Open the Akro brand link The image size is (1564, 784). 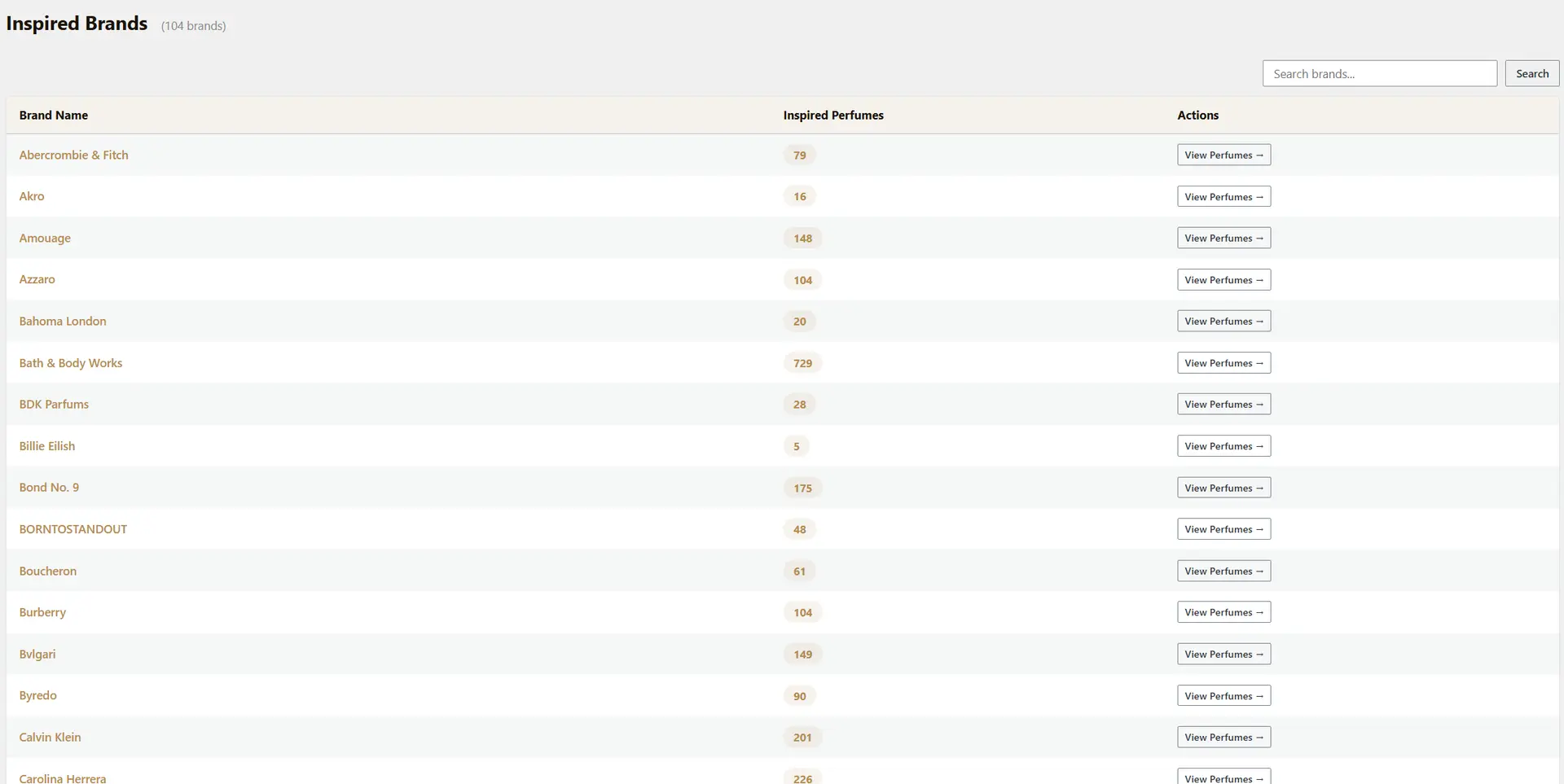click(x=32, y=196)
